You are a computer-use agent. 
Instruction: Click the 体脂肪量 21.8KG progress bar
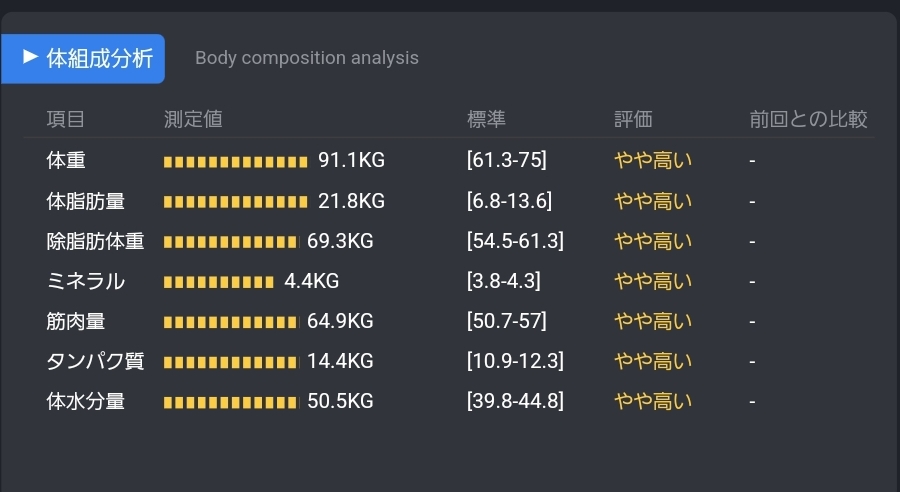236,202
